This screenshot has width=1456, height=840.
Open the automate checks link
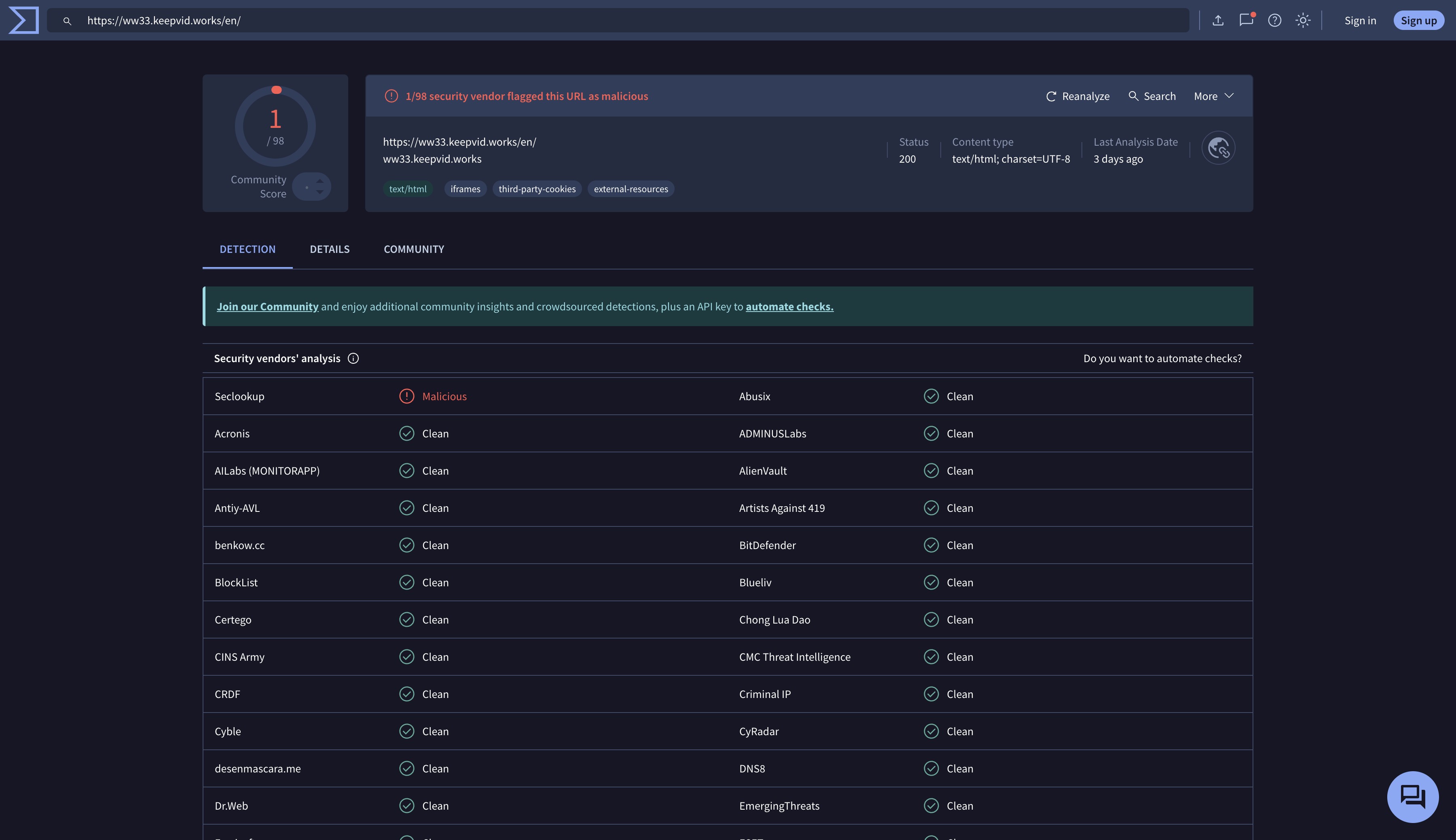(789, 306)
